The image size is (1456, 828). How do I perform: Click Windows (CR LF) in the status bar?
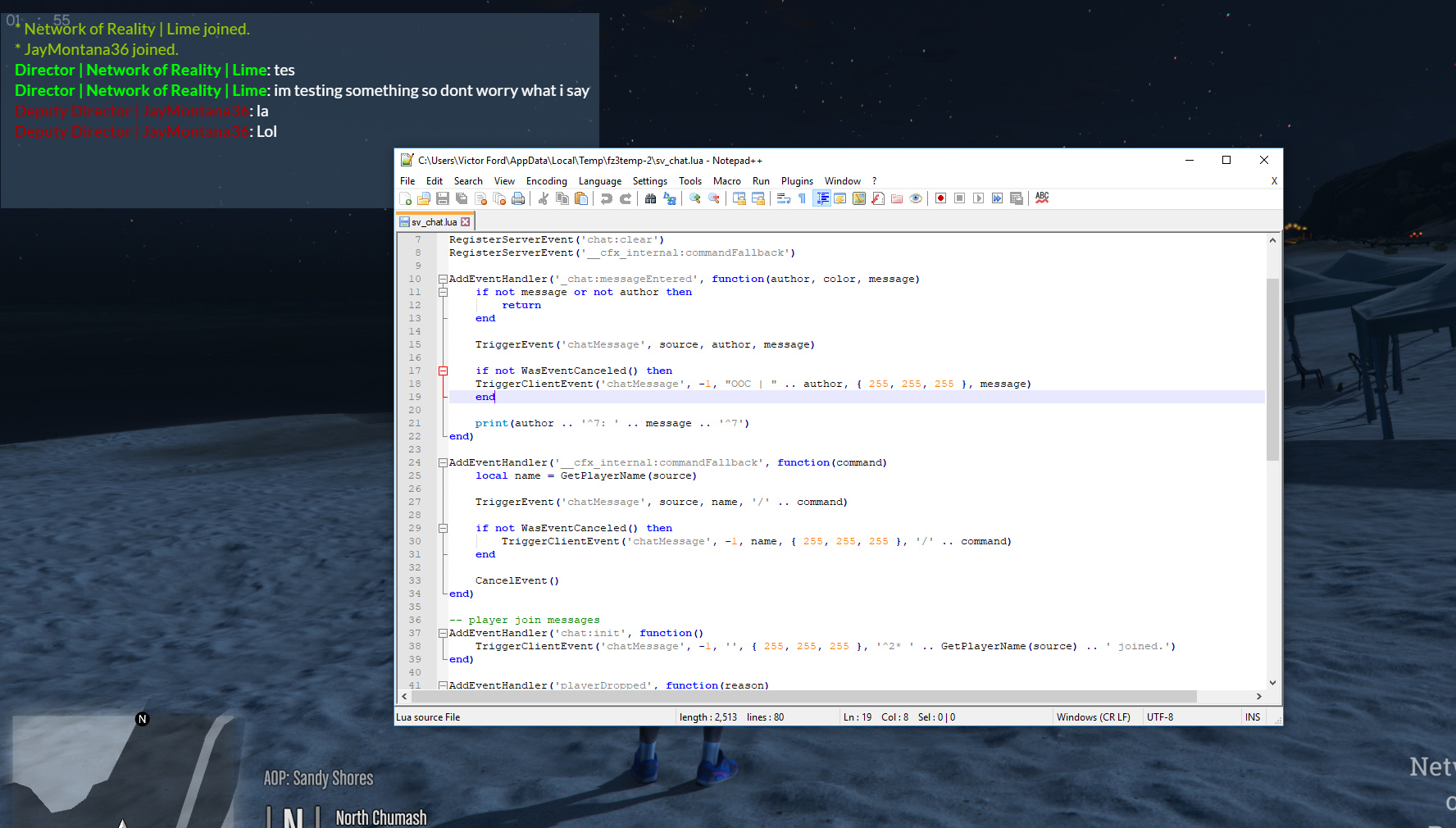pyautogui.click(x=1094, y=717)
